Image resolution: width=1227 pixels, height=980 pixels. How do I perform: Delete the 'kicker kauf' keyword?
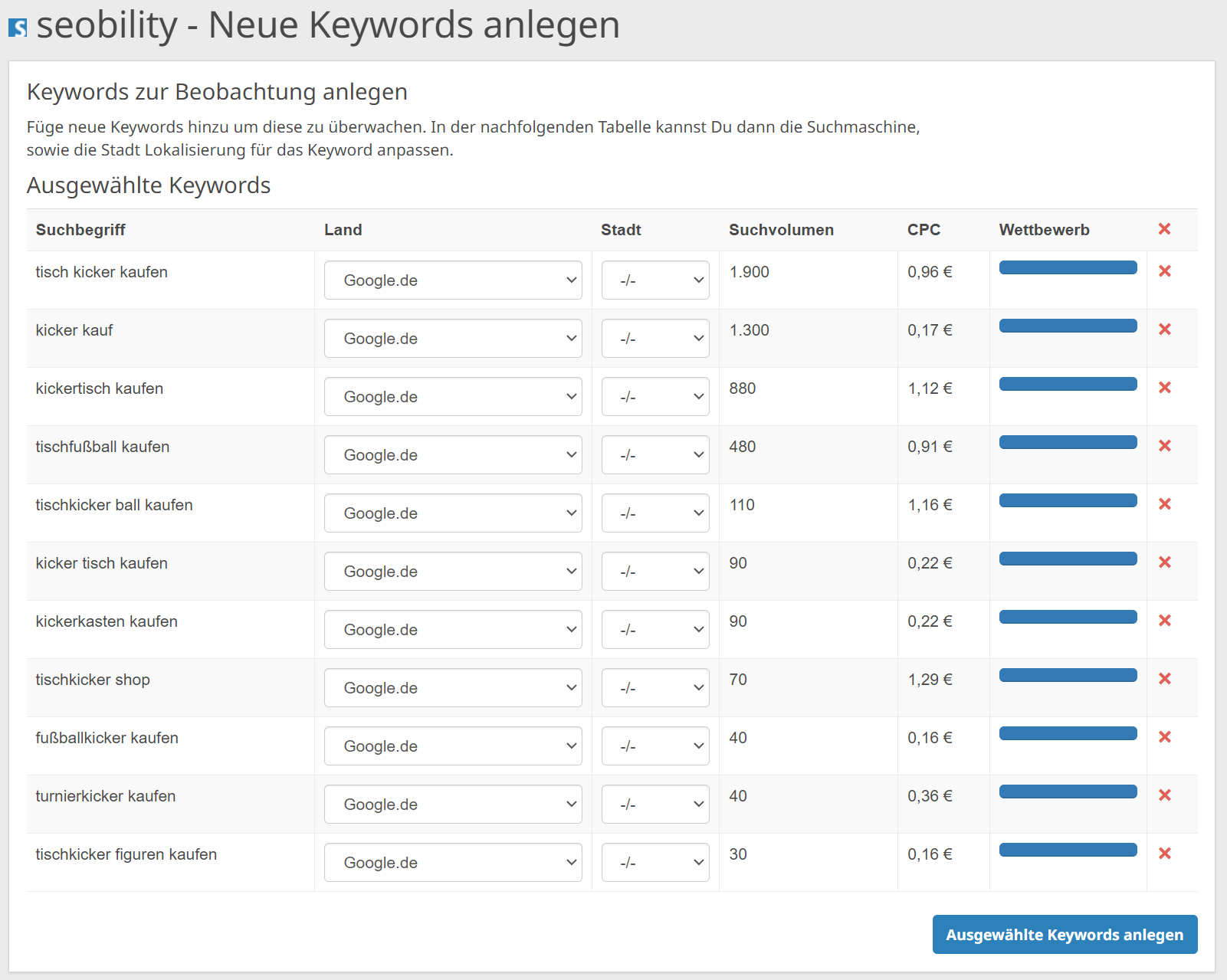pyautogui.click(x=1165, y=329)
